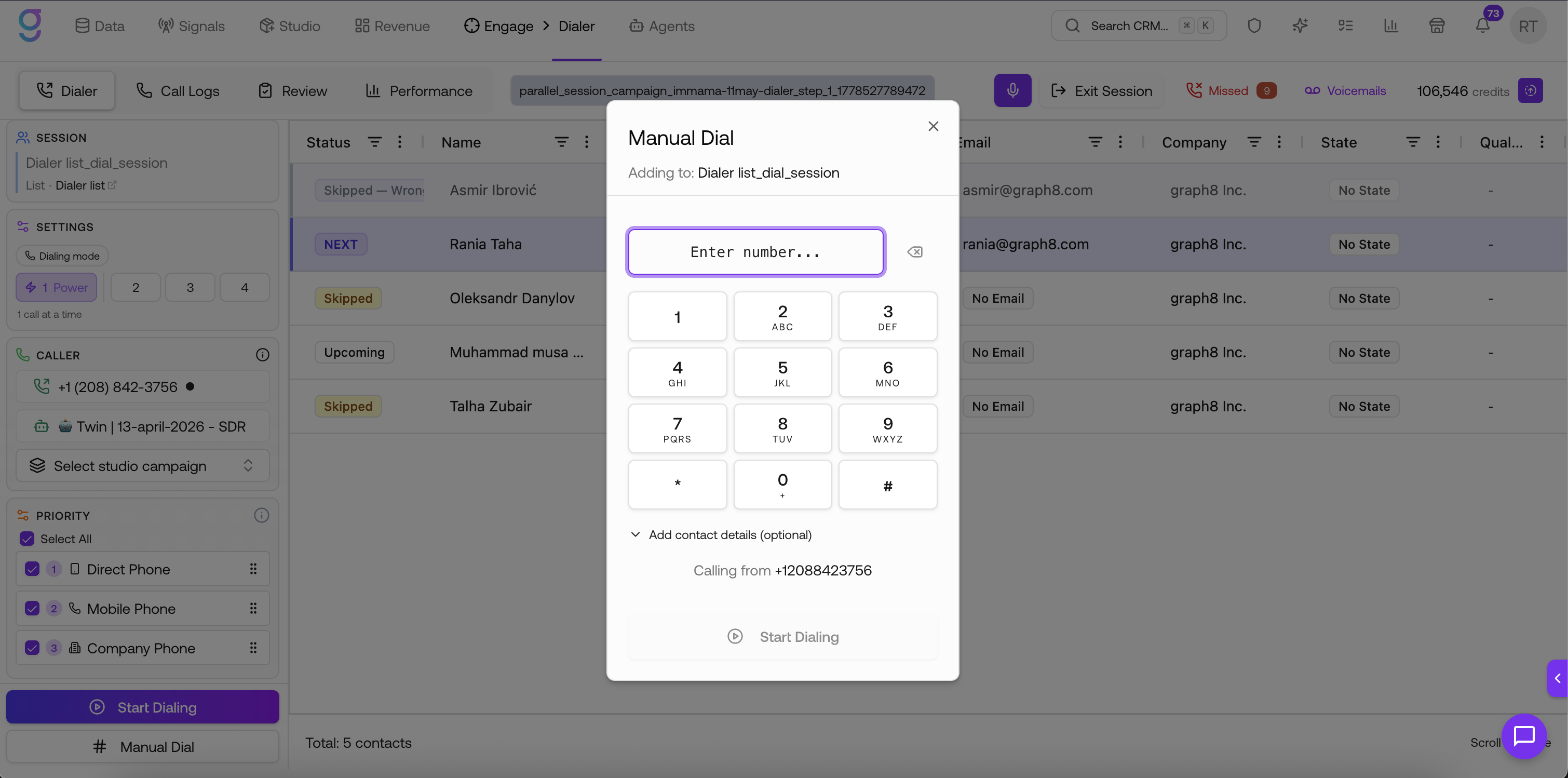Uncheck the Company Phone checkbox
The image size is (1568, 778).
point(32,648)
